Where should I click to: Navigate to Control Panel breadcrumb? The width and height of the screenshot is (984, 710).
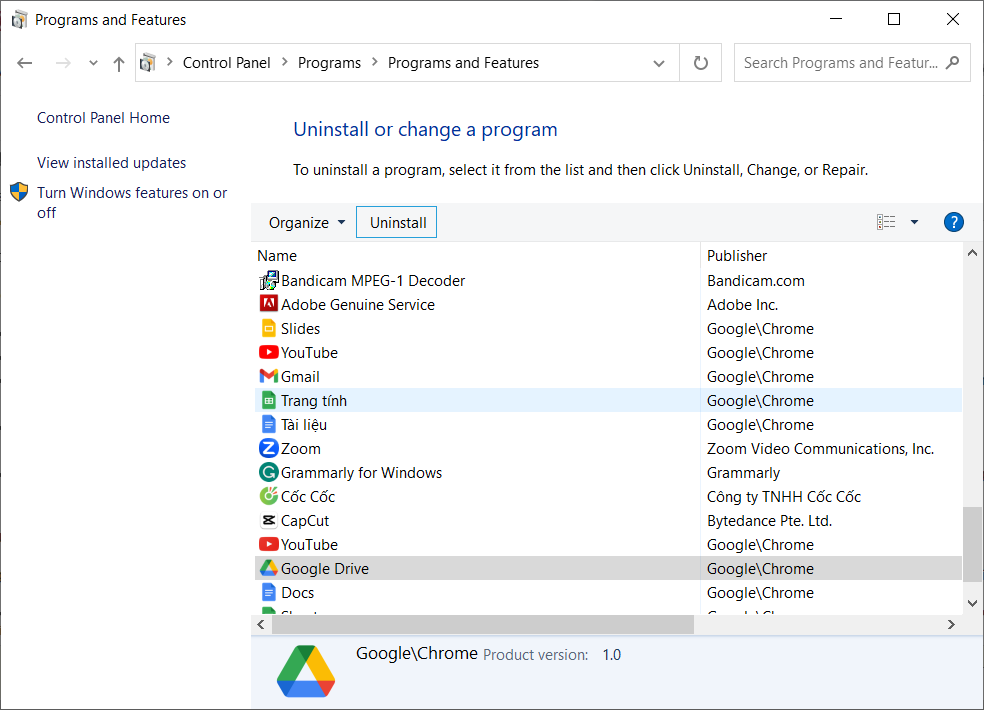tap(227, 63)
